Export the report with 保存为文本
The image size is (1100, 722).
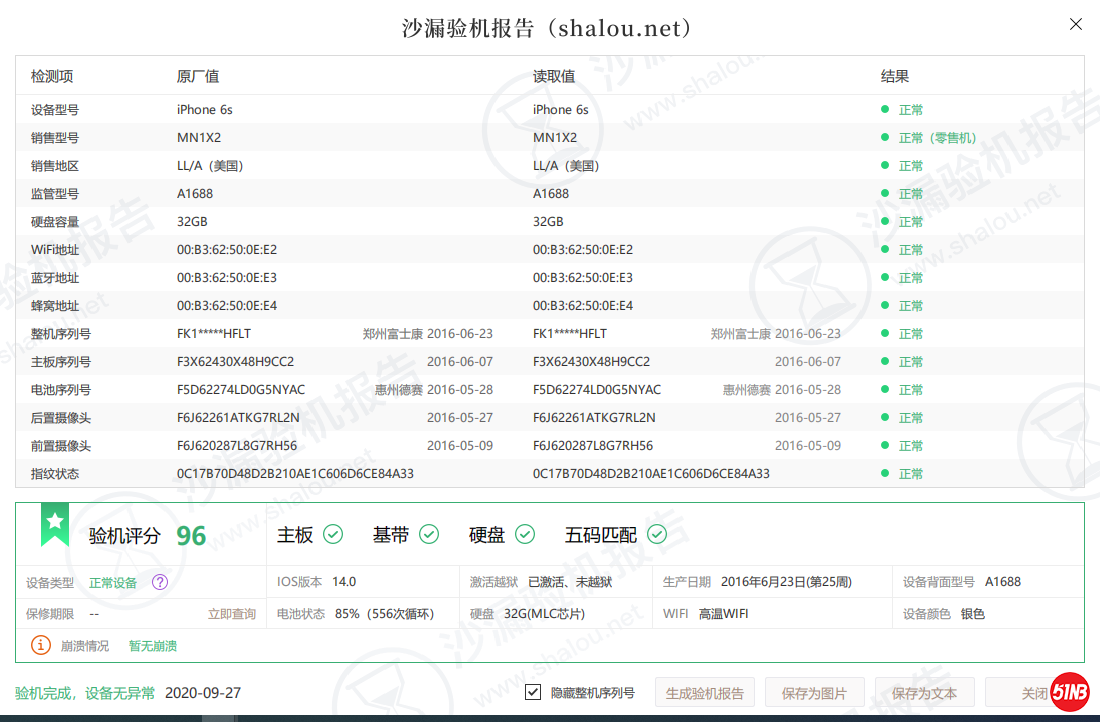coord(925,693)
